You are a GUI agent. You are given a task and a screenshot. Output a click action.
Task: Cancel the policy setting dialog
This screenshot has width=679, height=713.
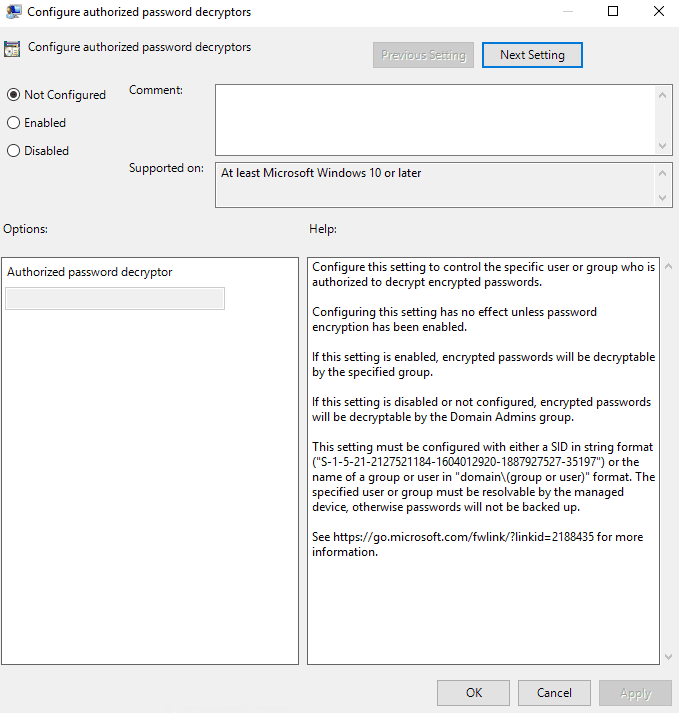click(x=554, y=692)
